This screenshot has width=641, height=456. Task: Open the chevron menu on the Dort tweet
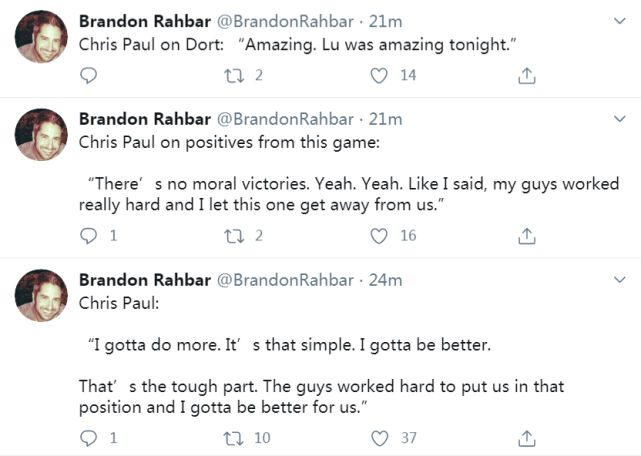pos(620,21)
